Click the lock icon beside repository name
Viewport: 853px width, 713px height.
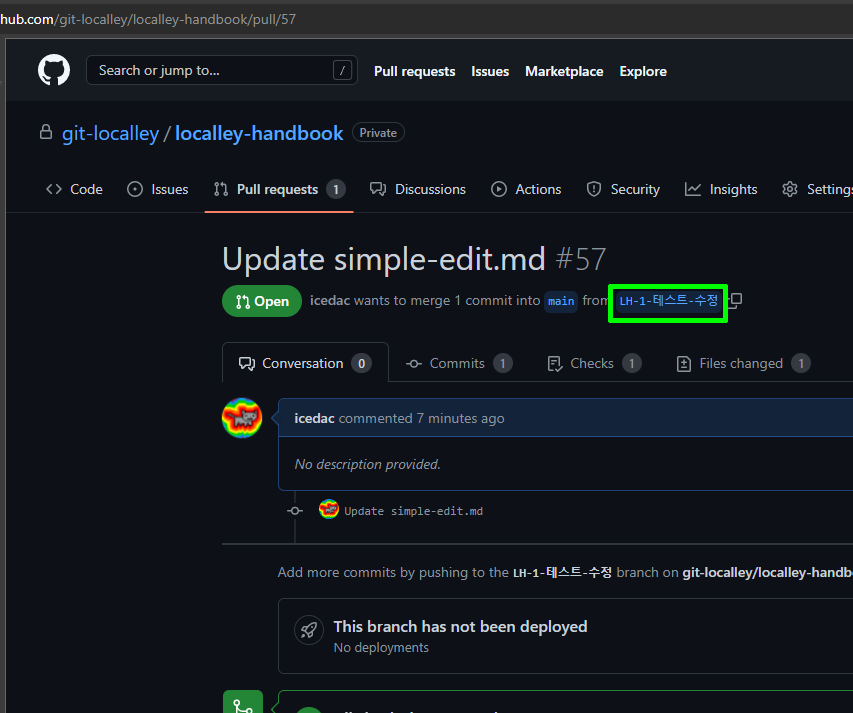coord(45,133)
